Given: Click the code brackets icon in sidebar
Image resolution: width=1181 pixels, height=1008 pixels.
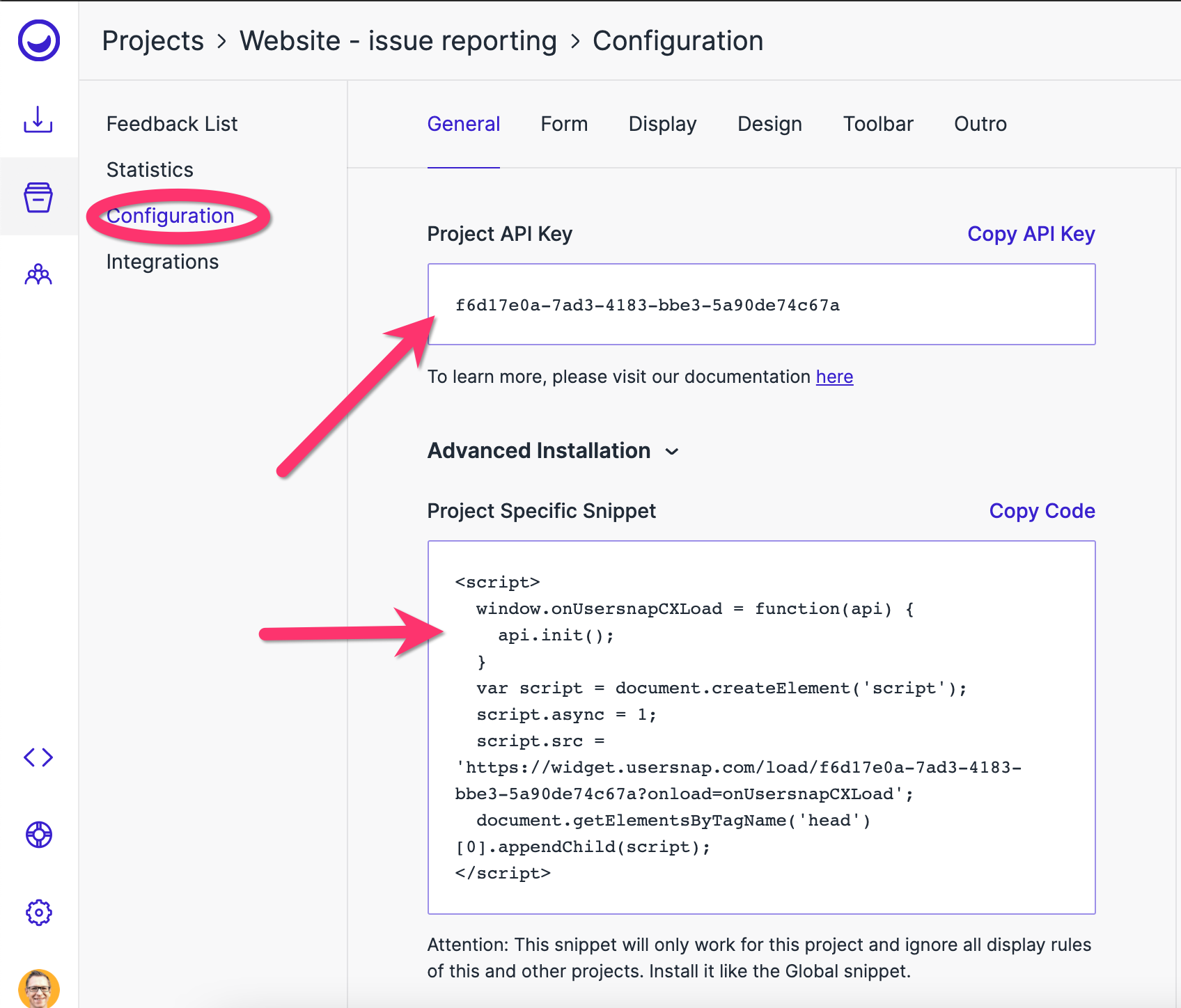Looking at the screenshot, I should coord(38,757).
